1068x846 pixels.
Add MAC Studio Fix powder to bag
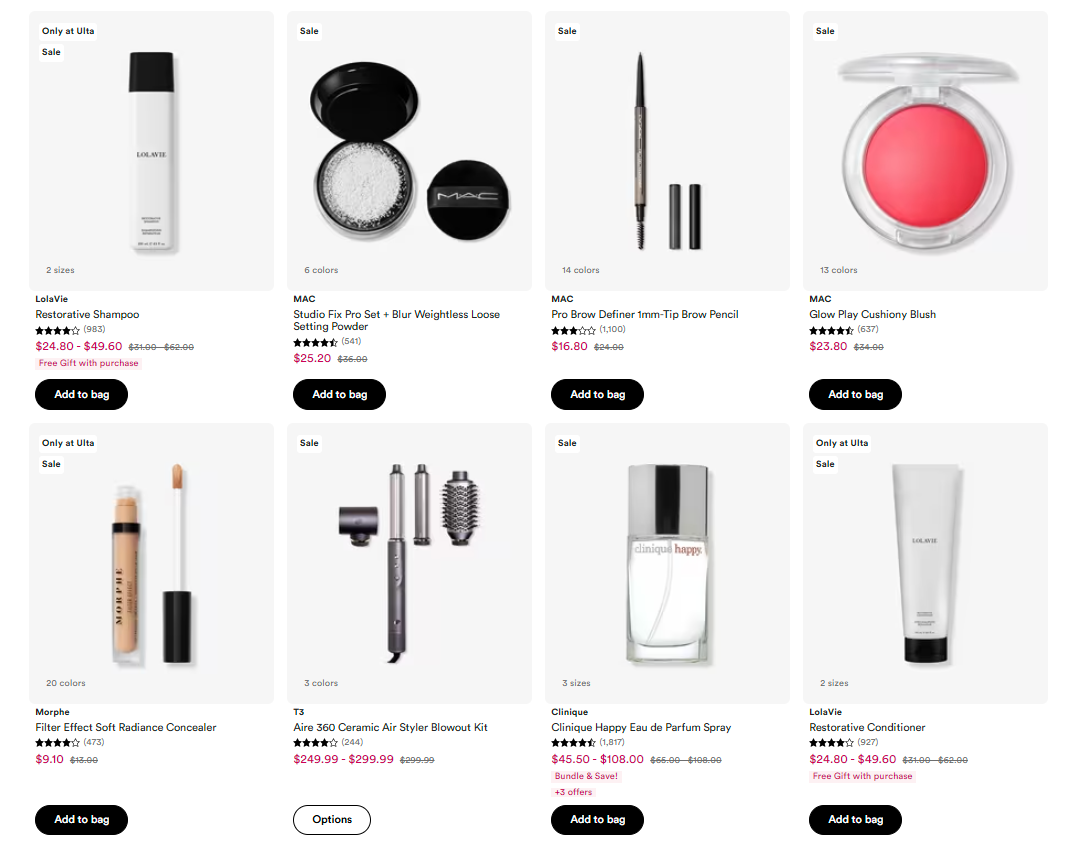point(339,394)
